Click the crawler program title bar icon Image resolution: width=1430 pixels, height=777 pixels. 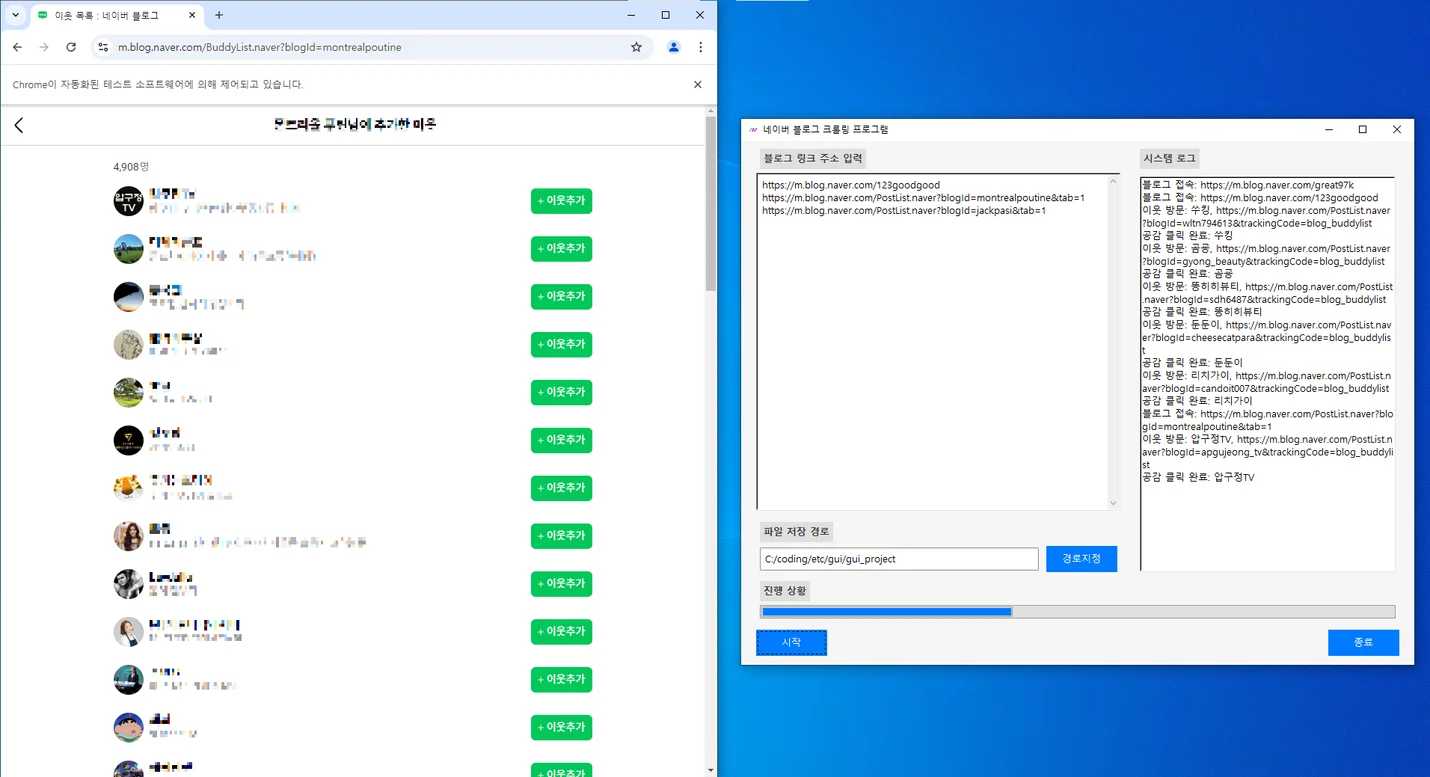753,130
